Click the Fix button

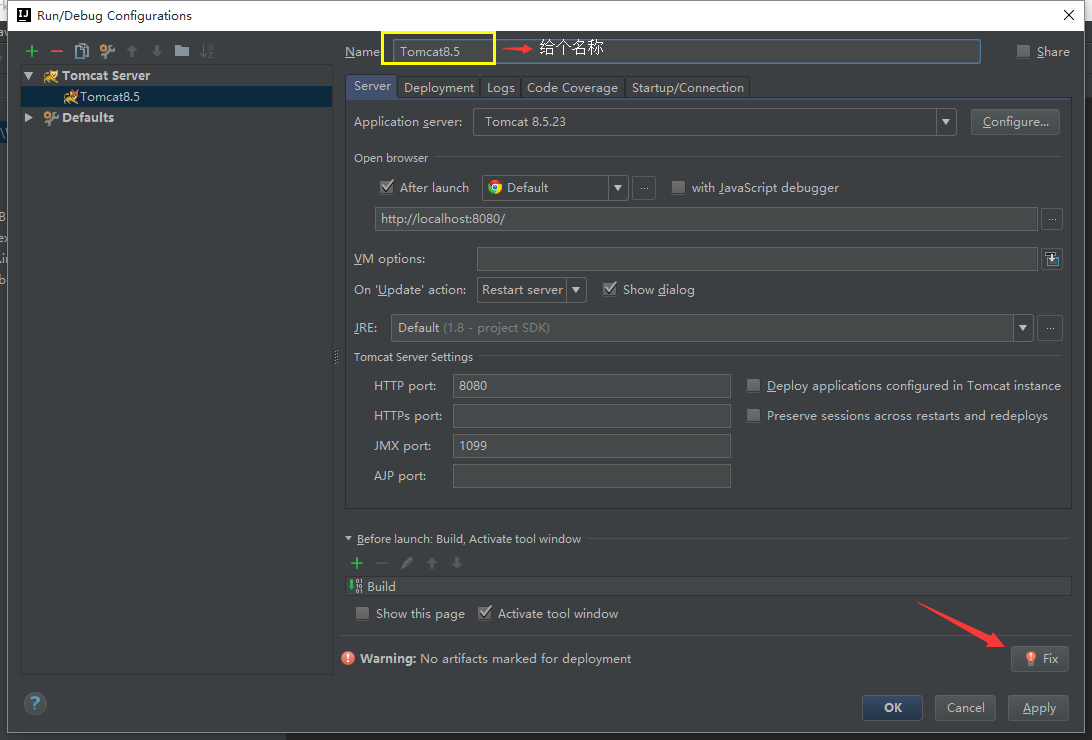tap(1040, 659)
